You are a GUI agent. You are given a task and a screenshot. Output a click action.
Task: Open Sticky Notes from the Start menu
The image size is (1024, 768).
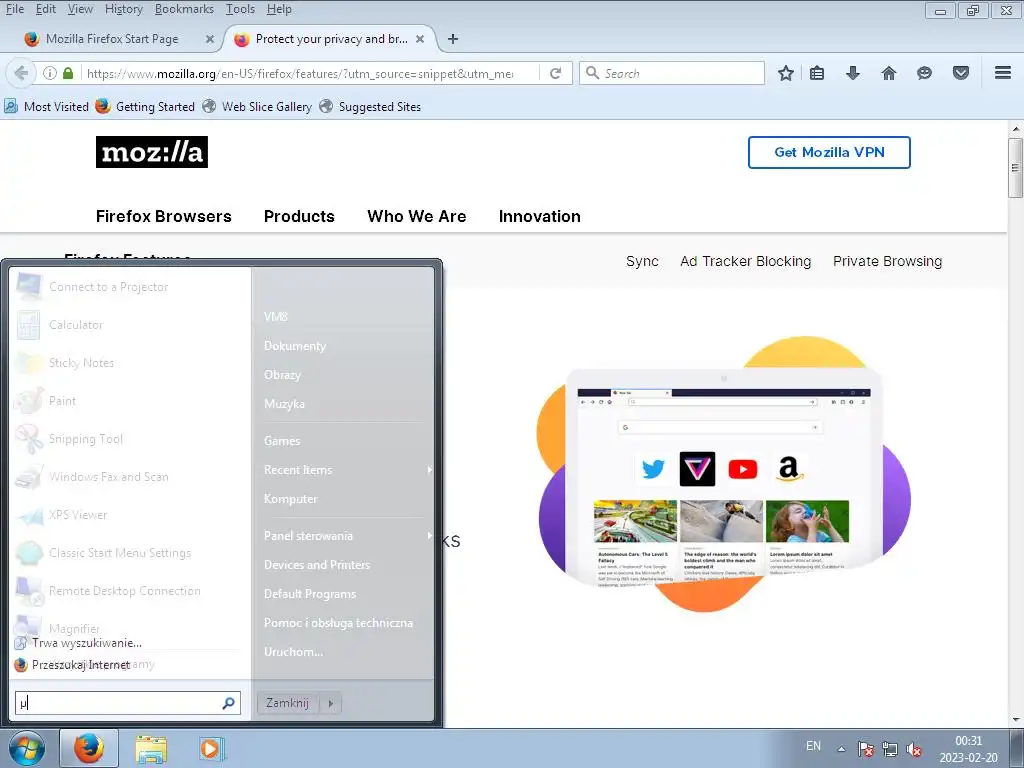[129, 362]
